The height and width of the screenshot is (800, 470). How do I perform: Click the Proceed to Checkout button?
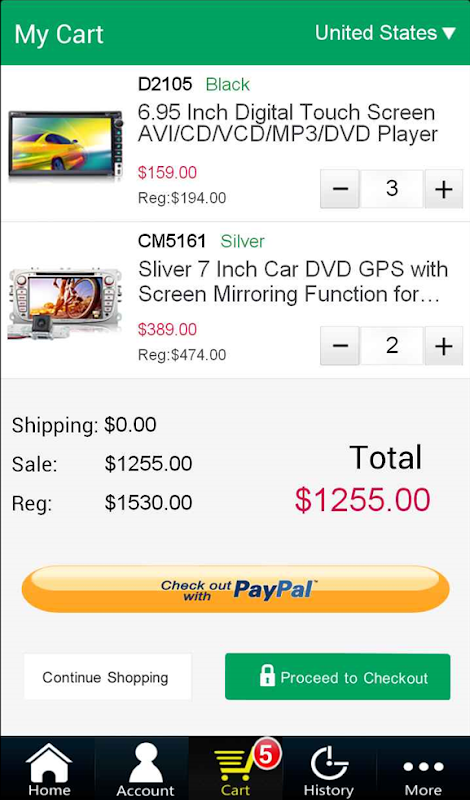coord(338,677)
